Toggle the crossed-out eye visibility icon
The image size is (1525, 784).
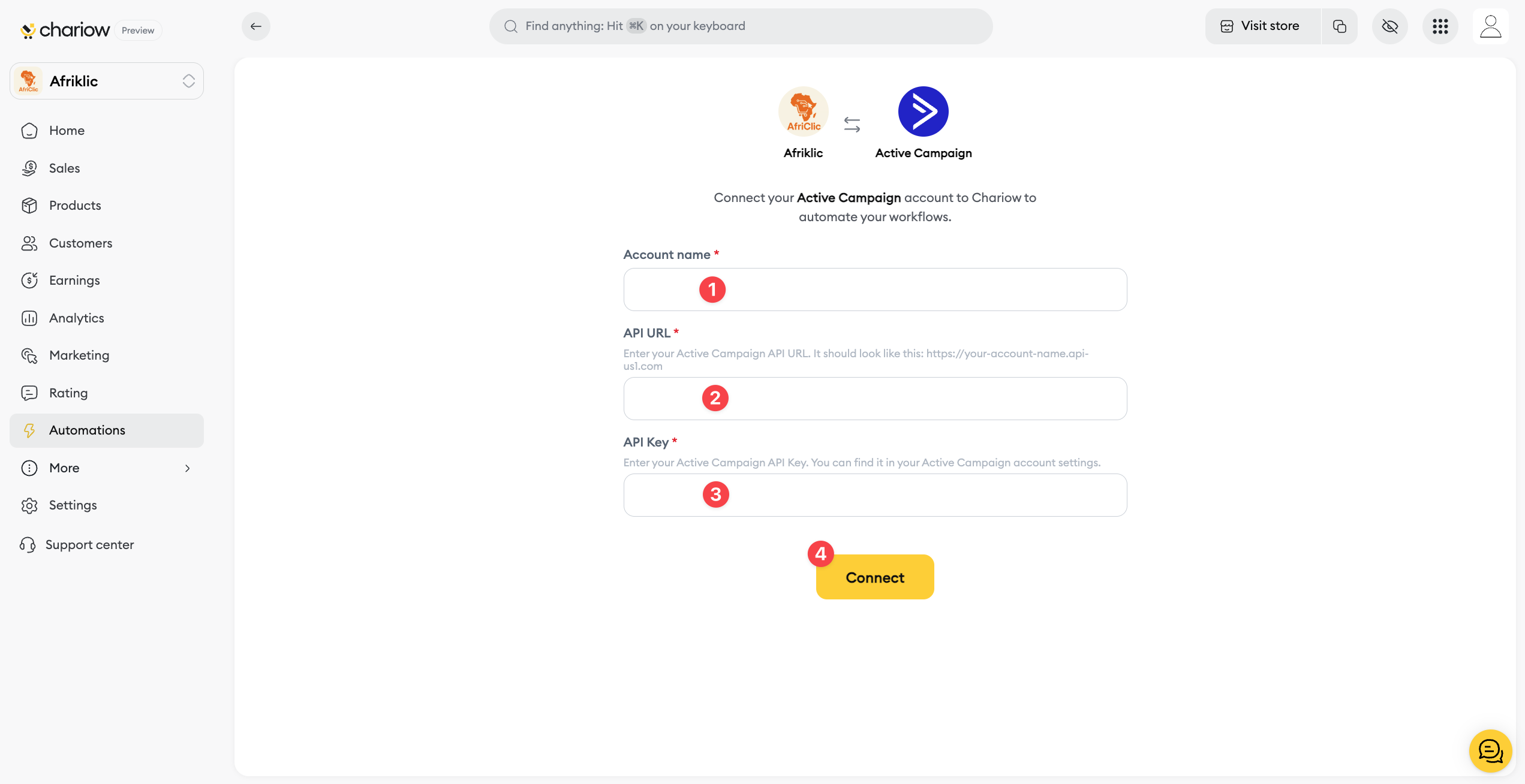(x=1389, y=26)
